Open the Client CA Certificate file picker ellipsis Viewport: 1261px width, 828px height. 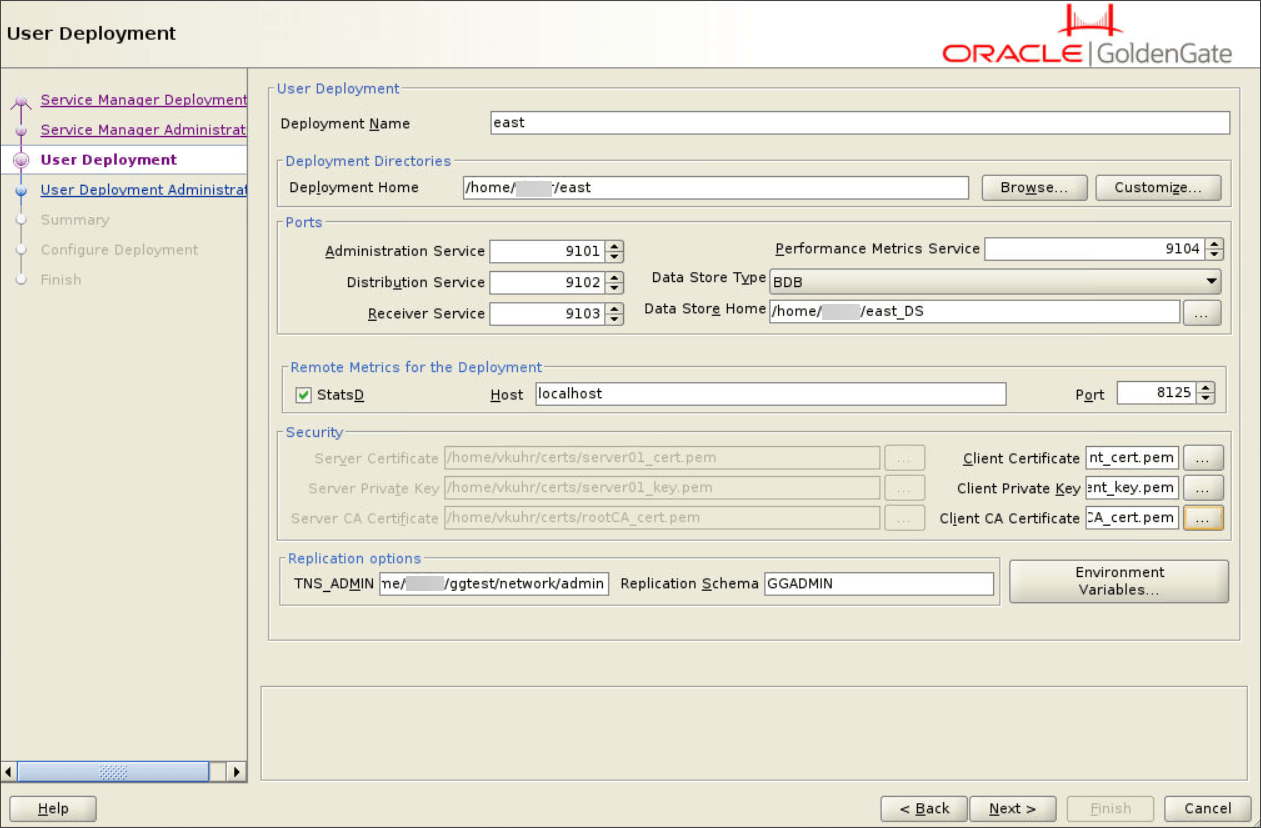coord(1203,517)
